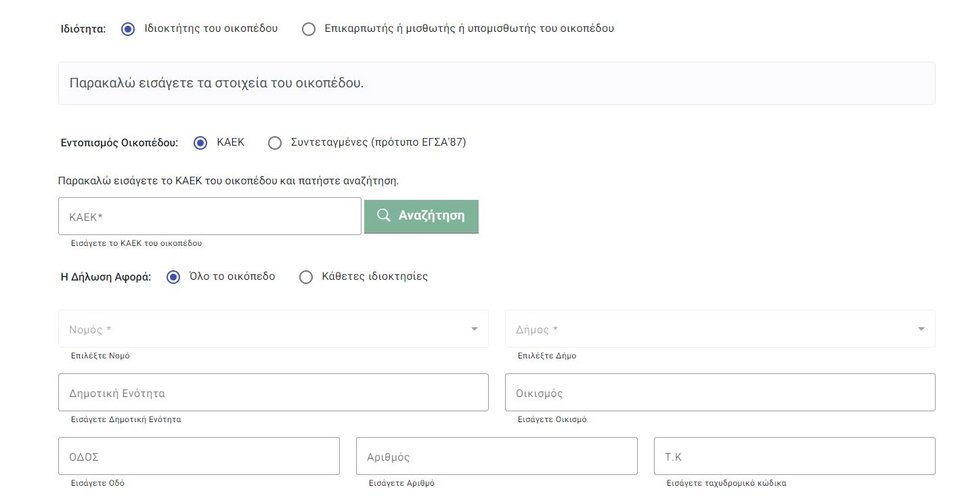Focus the ΚΑΕΚ input field
This screenshot has width=960, height=498.
pos(210,216)
